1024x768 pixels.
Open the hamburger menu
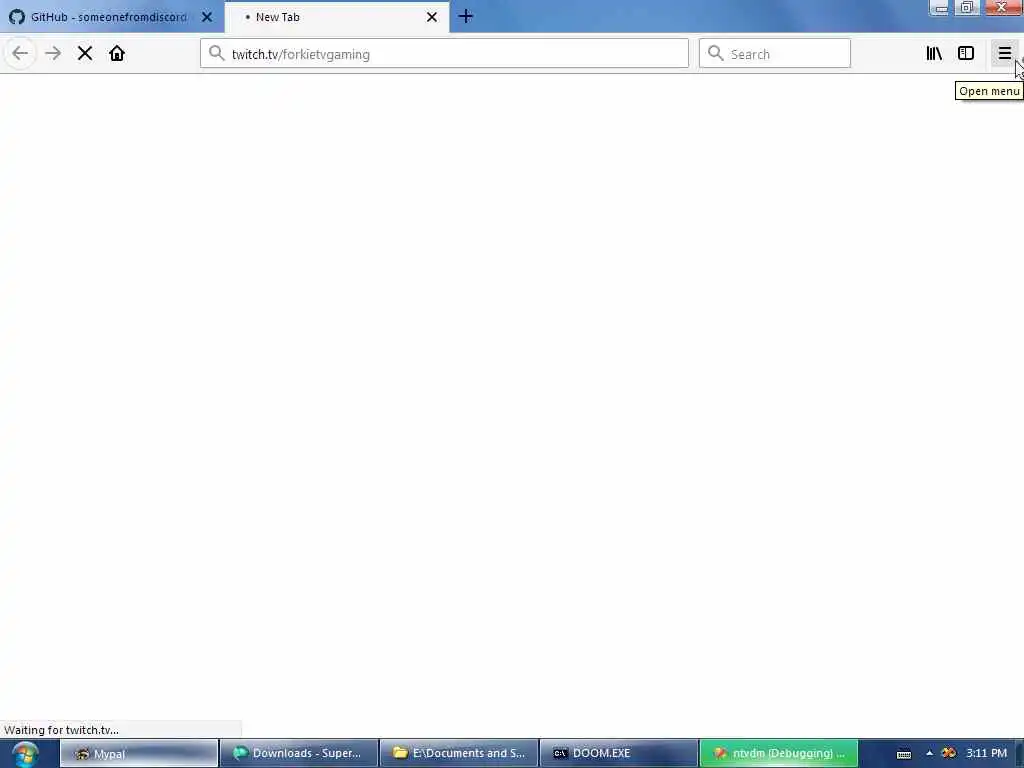click(x=1004, y=54)
